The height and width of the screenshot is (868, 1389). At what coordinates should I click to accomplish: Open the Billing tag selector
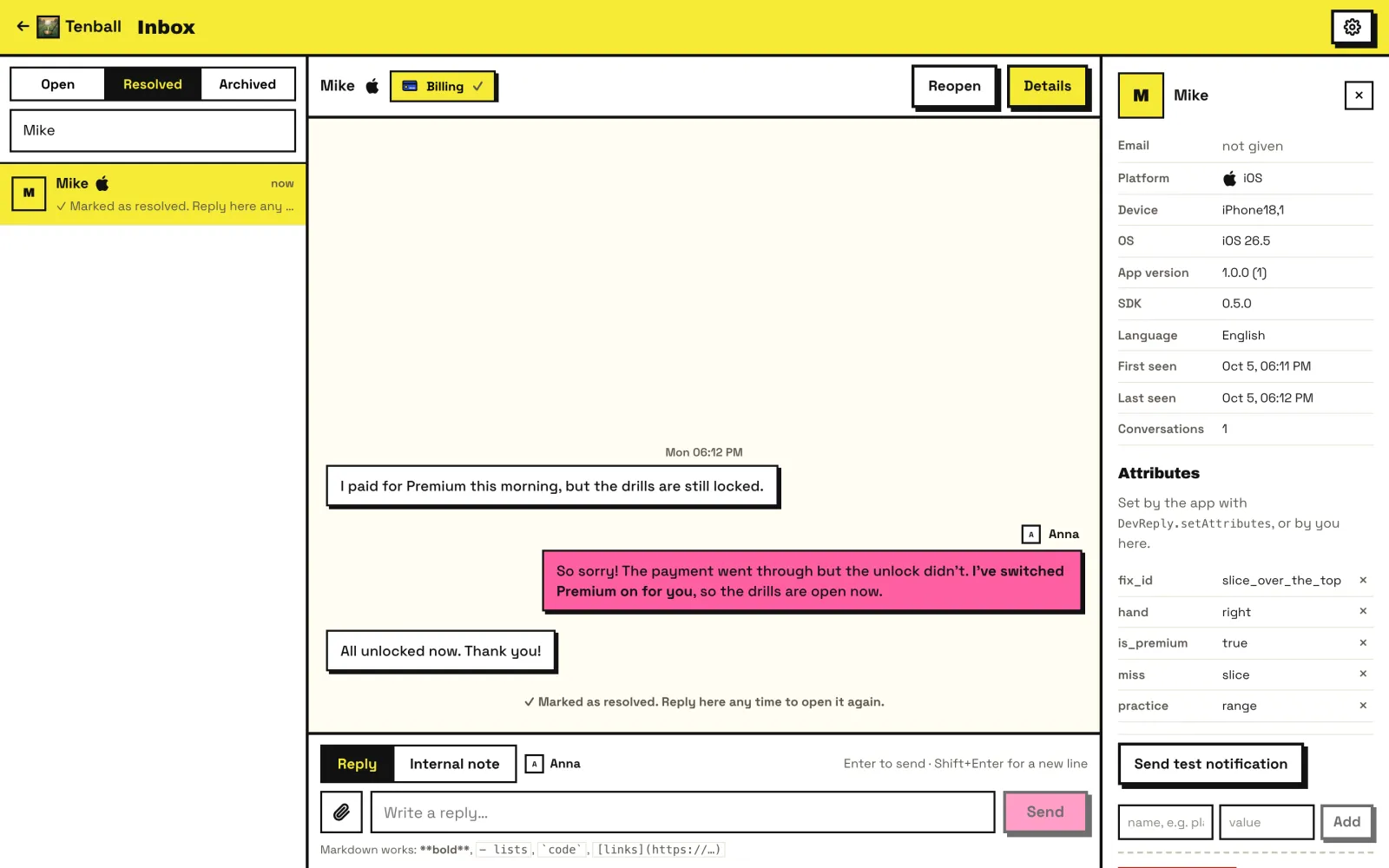click(443, 86)
